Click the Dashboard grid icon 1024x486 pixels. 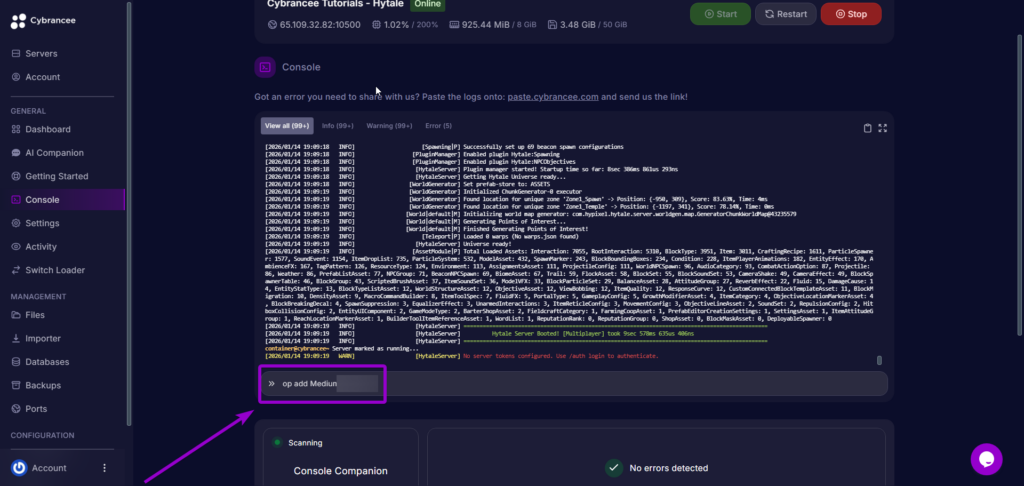tap(16, 129)
